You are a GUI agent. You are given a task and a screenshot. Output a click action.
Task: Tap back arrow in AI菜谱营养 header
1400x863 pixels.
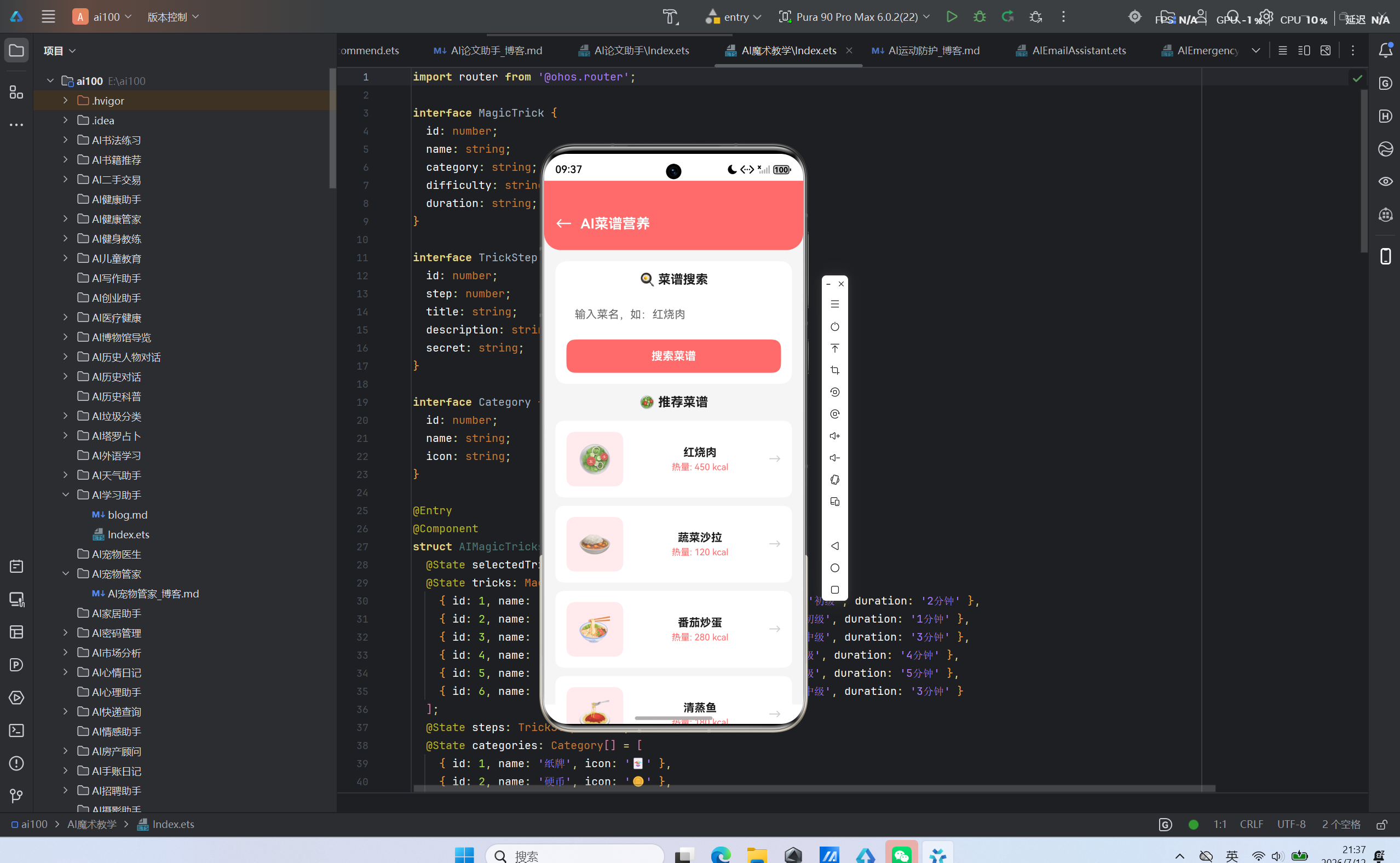click(563, 224)
